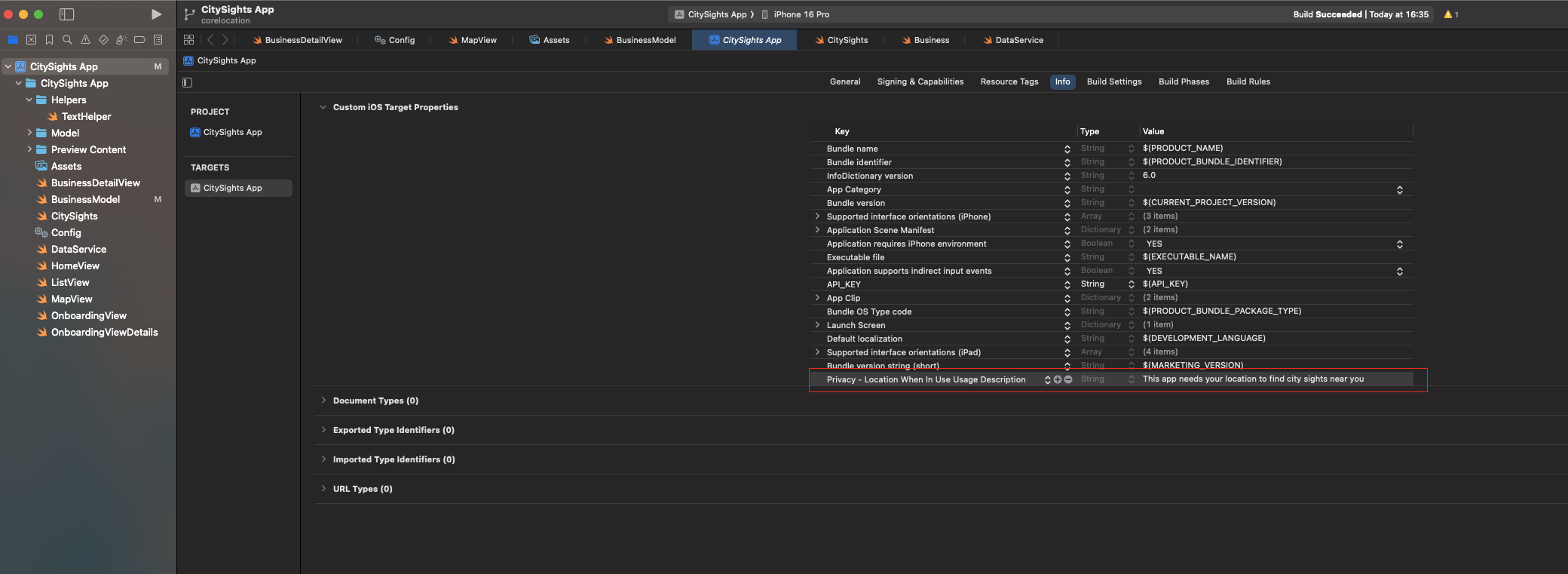Screen dimensions: 1568x574
Task: Open the Report navigator
Action: (x=158, y=40)
